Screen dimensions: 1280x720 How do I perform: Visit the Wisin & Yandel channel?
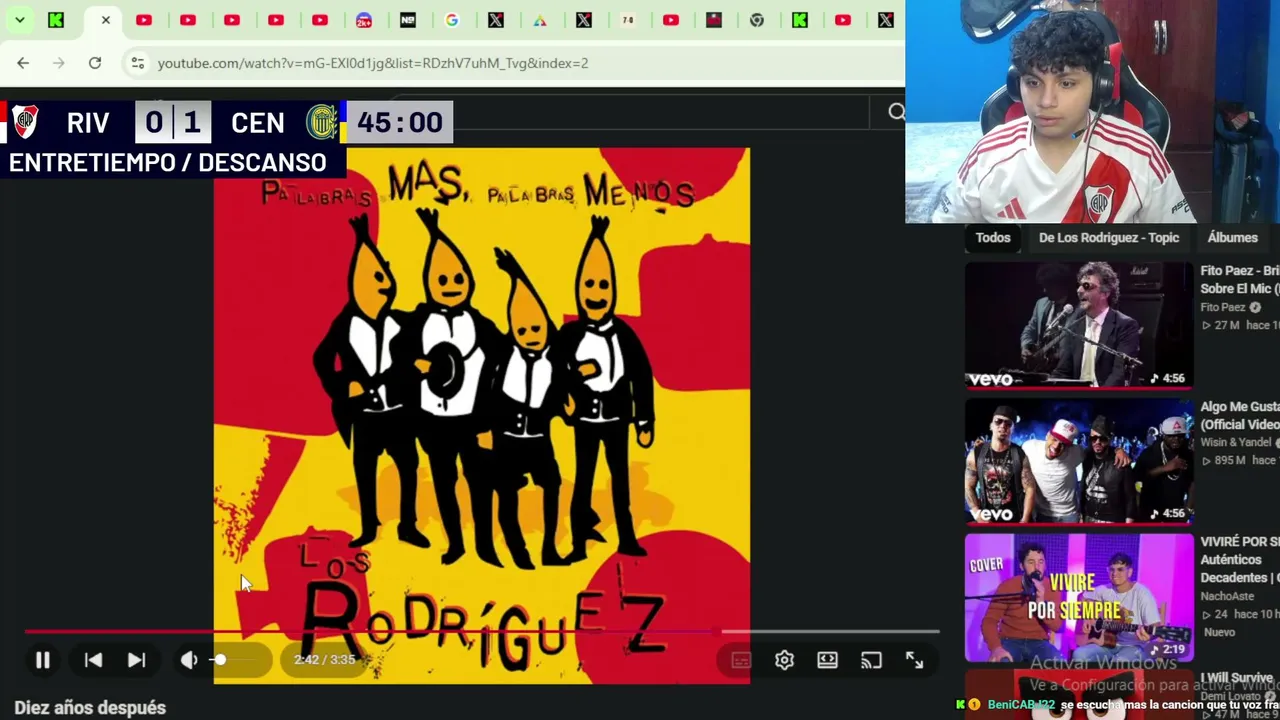click(1236, 442)
